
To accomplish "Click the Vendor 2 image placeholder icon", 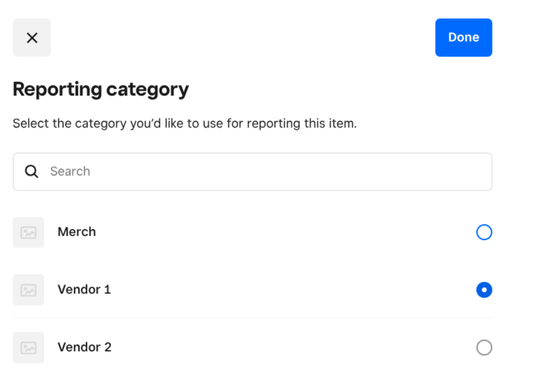I will coord(28,347).
